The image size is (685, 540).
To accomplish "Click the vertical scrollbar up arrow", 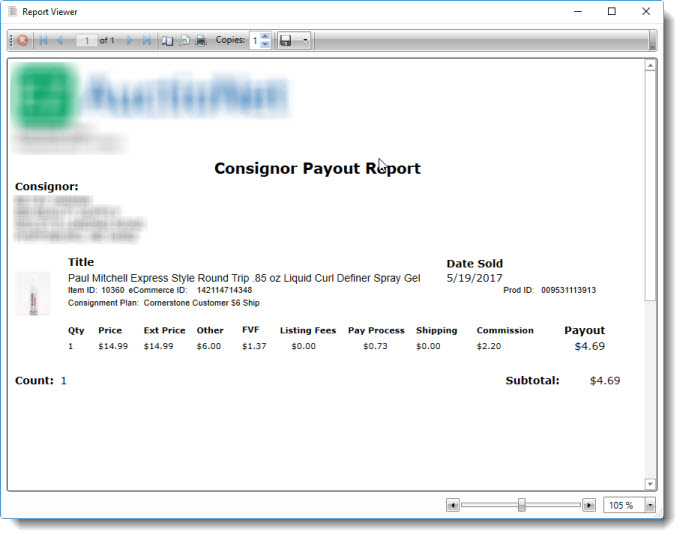I will click(650, 66).
